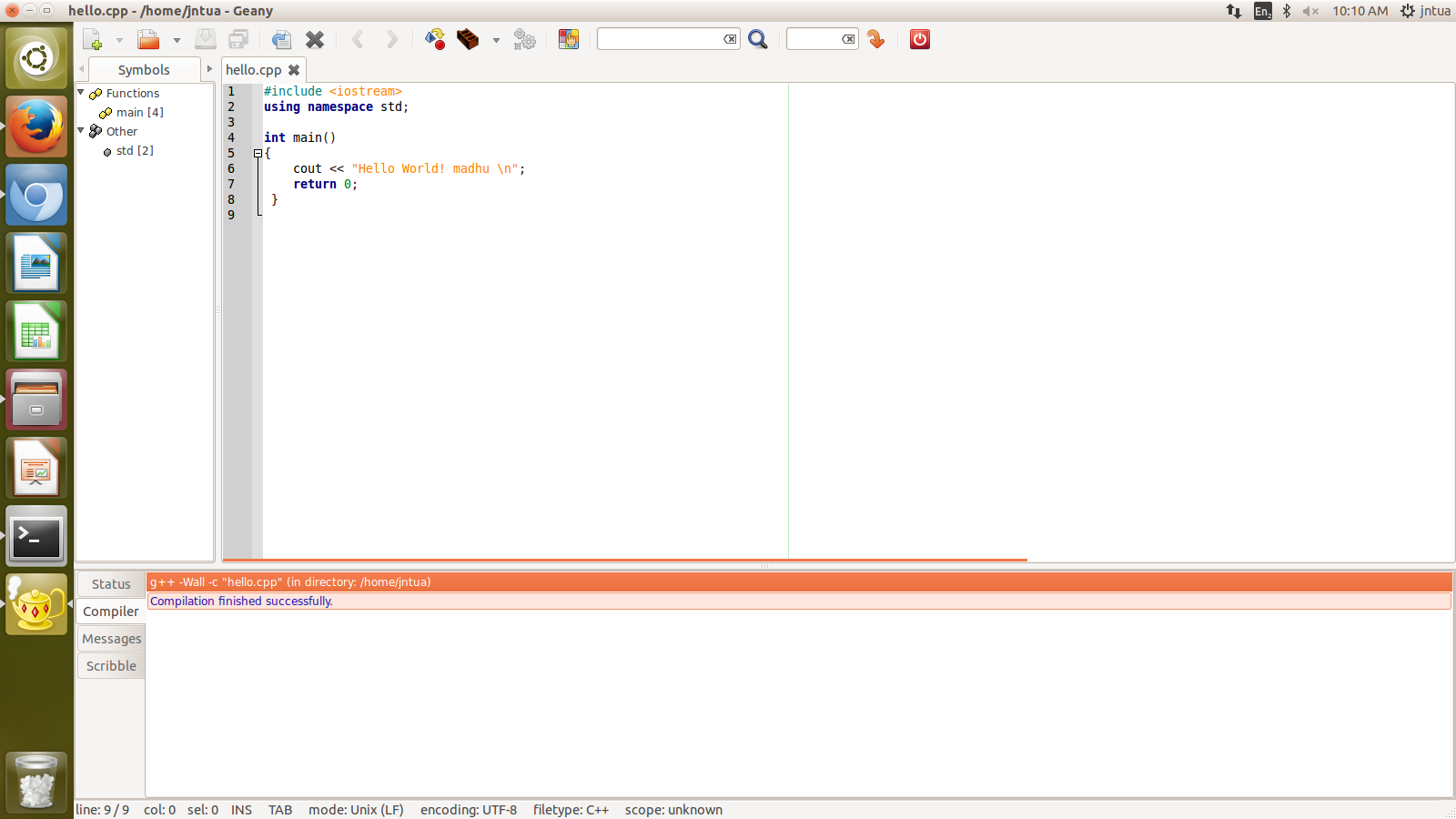Click the 'scope: unknown' status entry
1456x819 pixels.
(x=673, y=810)
